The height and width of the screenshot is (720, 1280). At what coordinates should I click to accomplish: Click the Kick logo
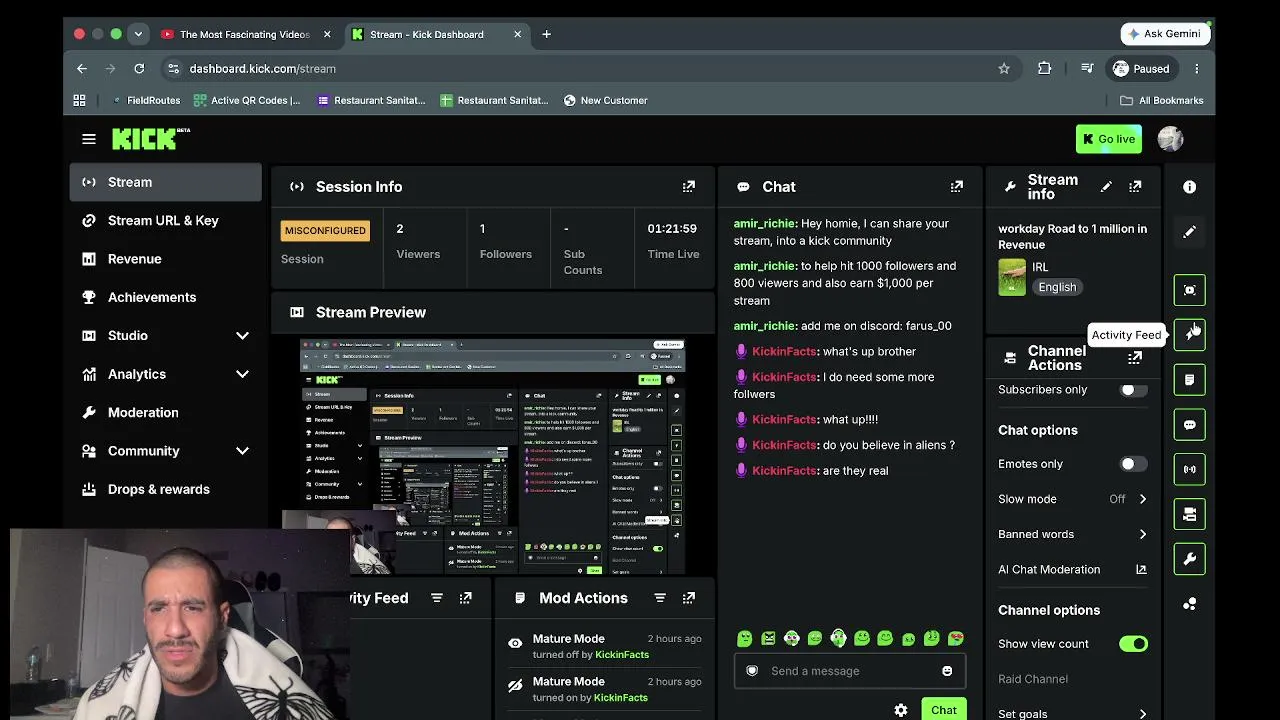coord(151,139)
